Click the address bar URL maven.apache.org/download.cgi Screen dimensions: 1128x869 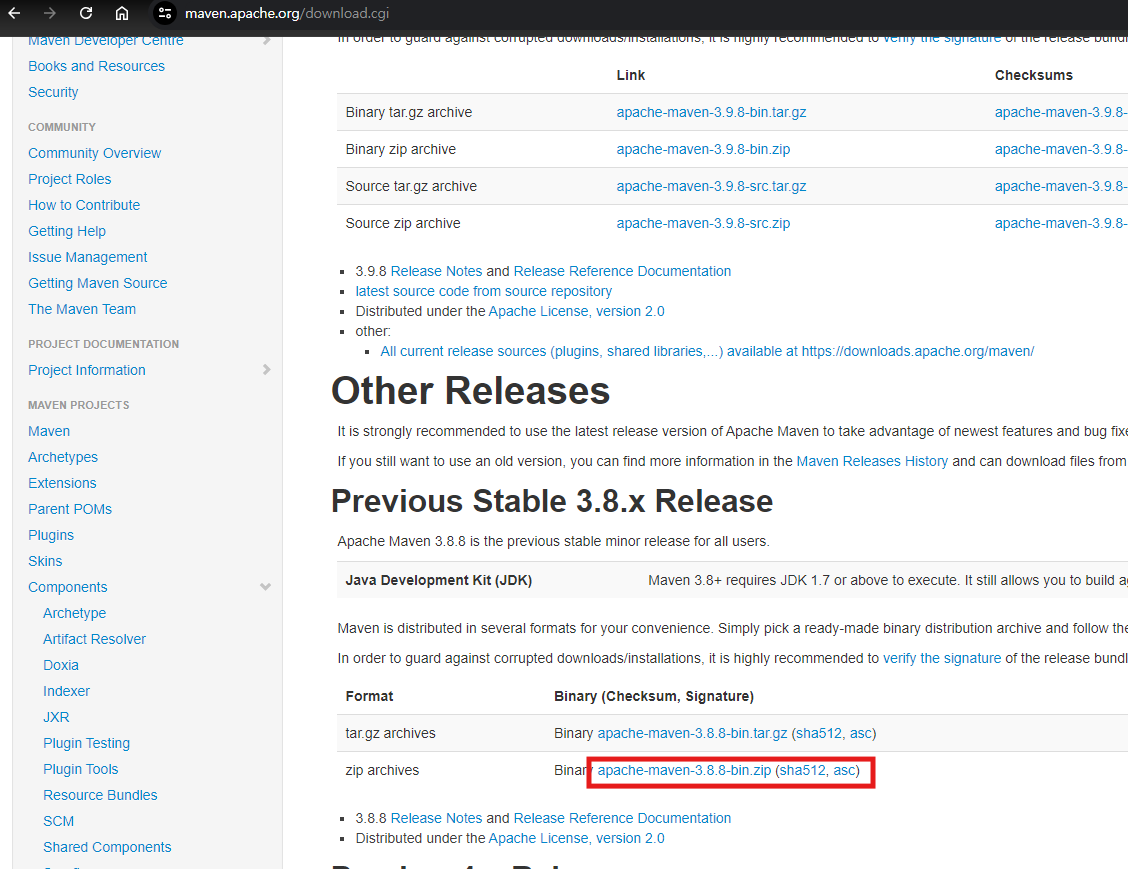click(x=287, y=13)
